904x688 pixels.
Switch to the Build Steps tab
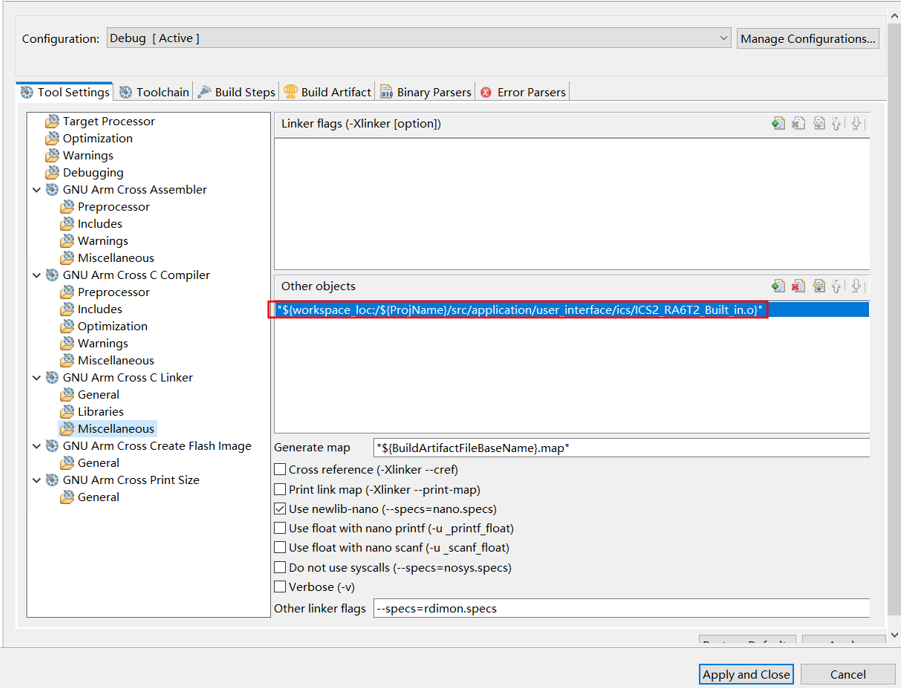pos(236,92)
